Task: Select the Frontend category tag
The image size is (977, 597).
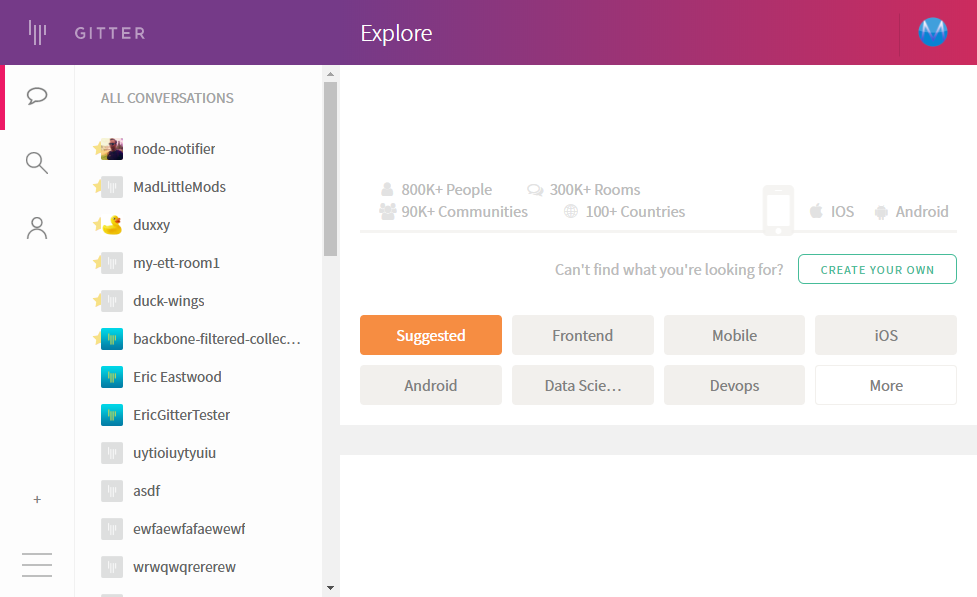Action: click(583, 335)
